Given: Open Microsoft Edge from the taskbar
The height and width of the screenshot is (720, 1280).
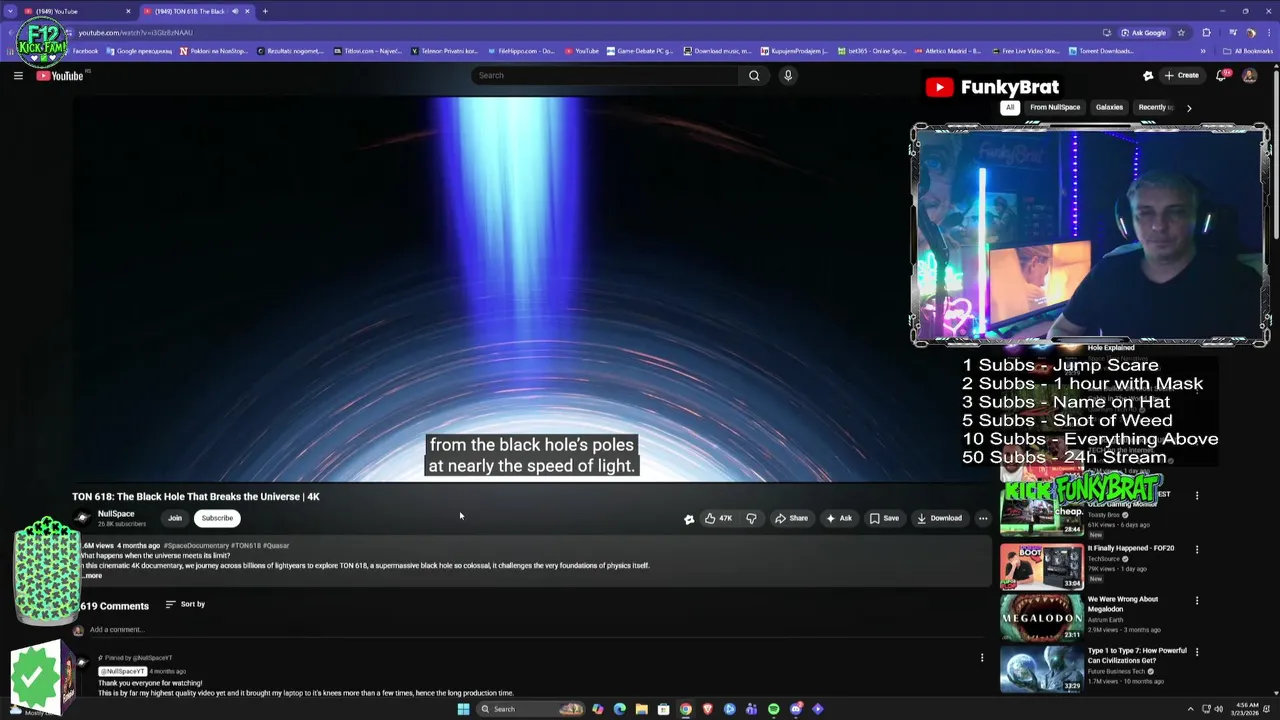Looking at the screenshot, I should pos(620,709).
